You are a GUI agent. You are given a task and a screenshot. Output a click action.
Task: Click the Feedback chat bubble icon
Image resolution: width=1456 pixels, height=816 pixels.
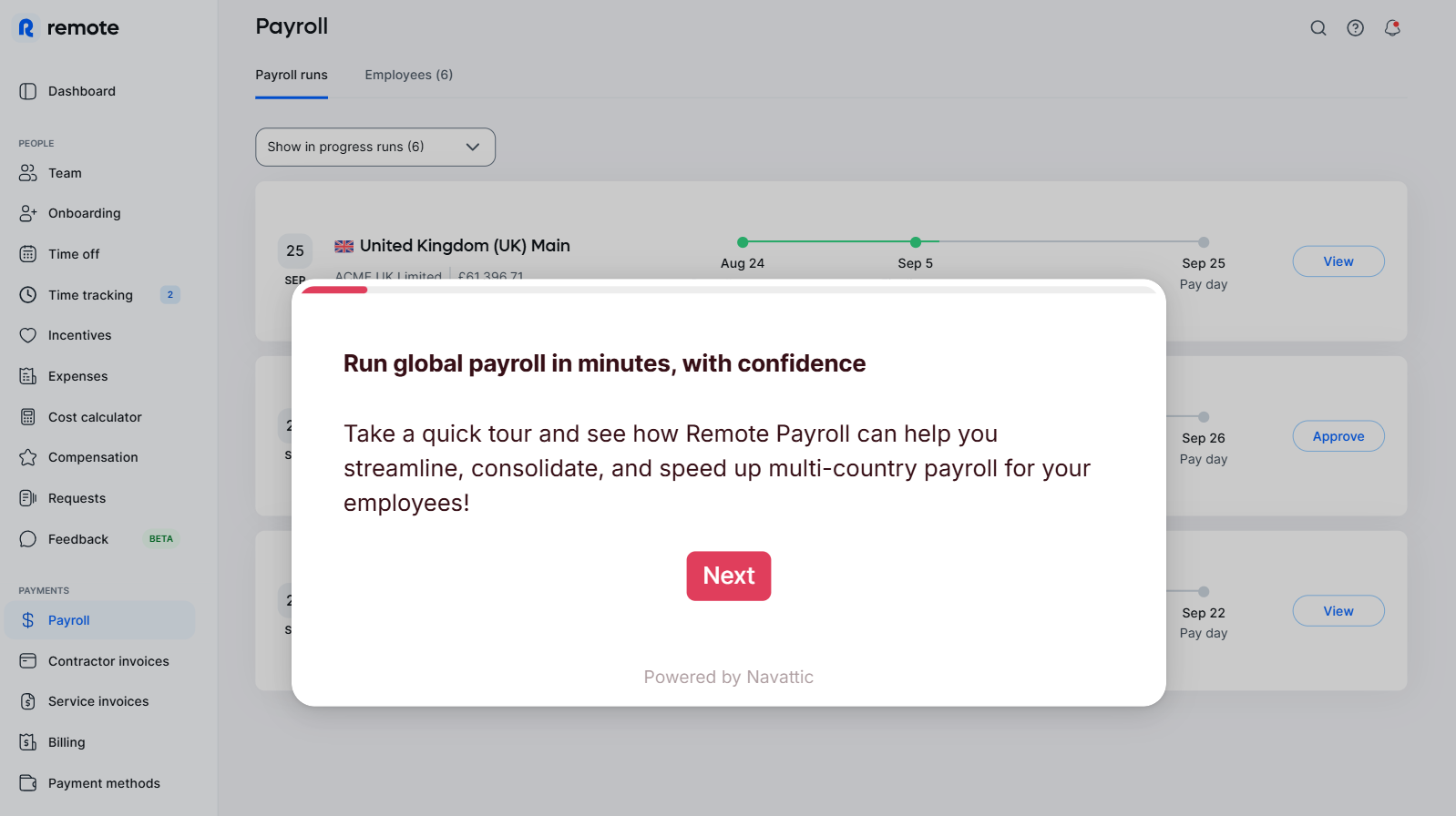28,539
